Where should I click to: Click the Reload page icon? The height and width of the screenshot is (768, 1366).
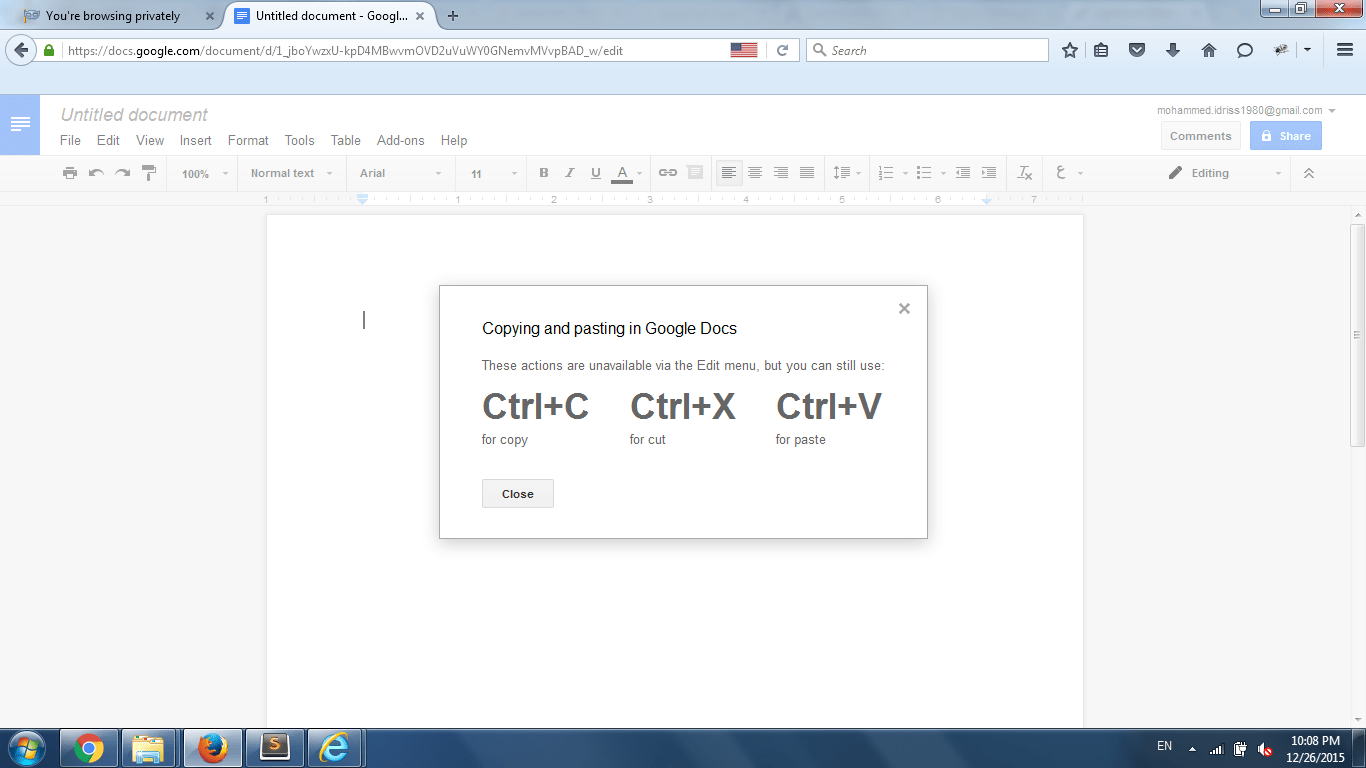[782, 50]
